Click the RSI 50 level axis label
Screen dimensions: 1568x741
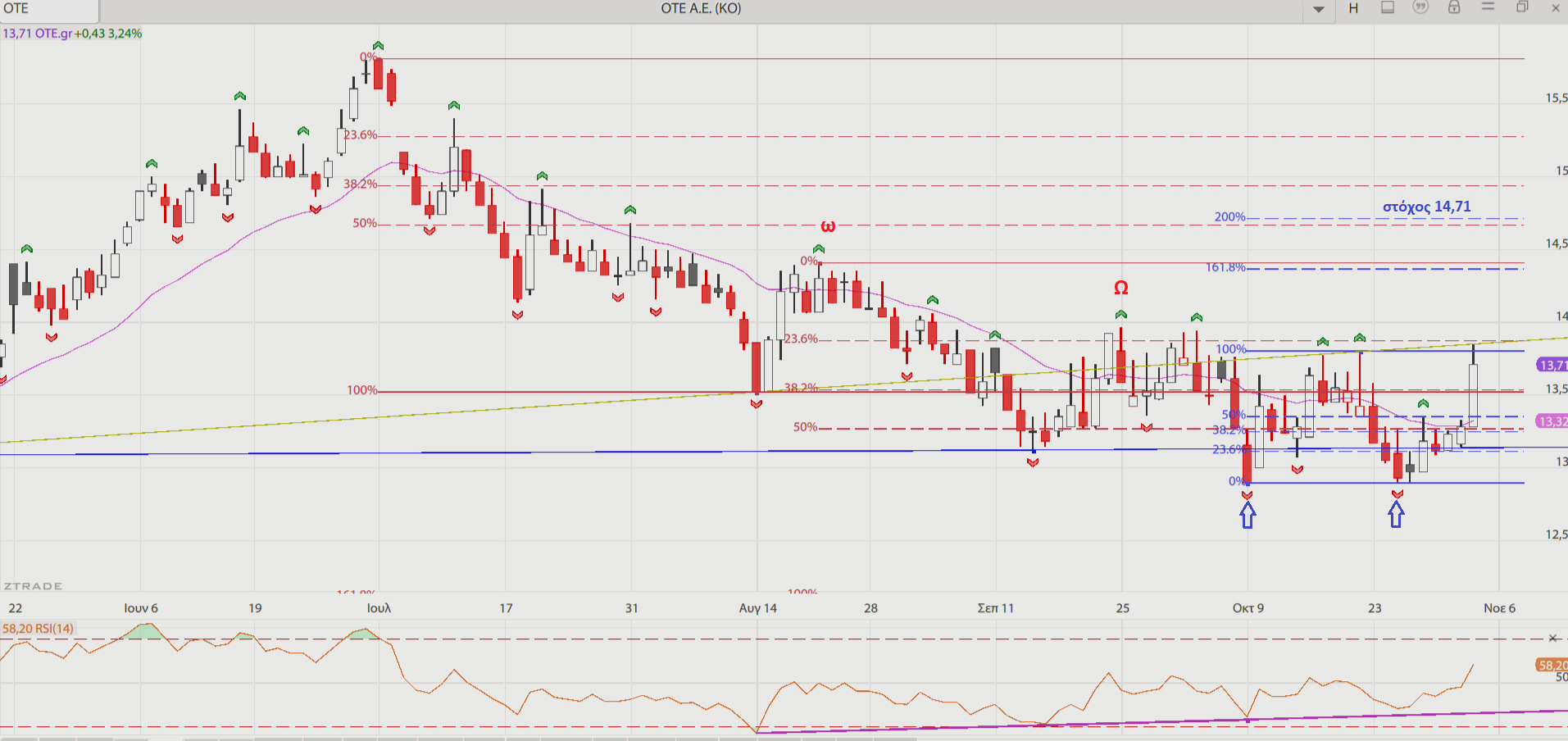click(x=1561, y=677)
